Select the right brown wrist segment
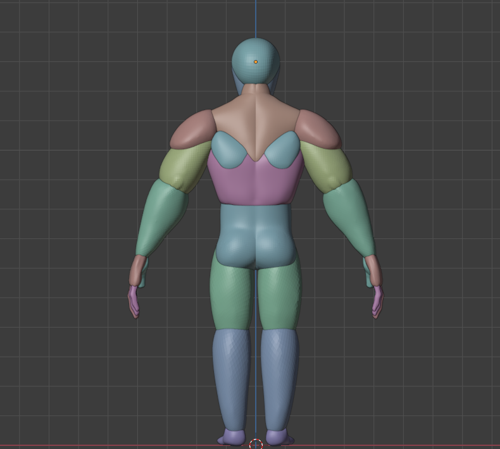 pyautogui.click(x=374, y=271)
